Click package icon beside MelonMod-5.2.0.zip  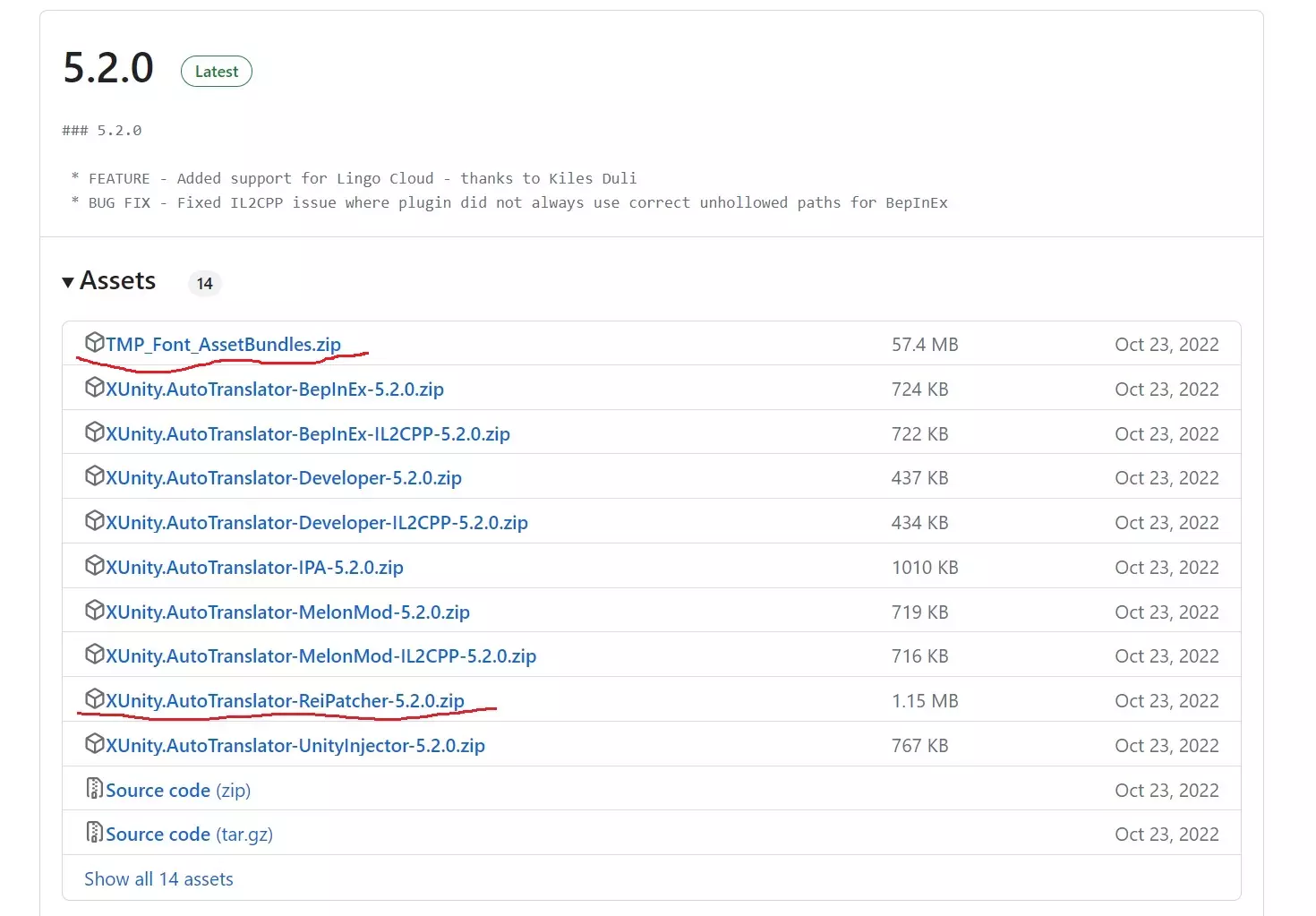coord(94,610)
